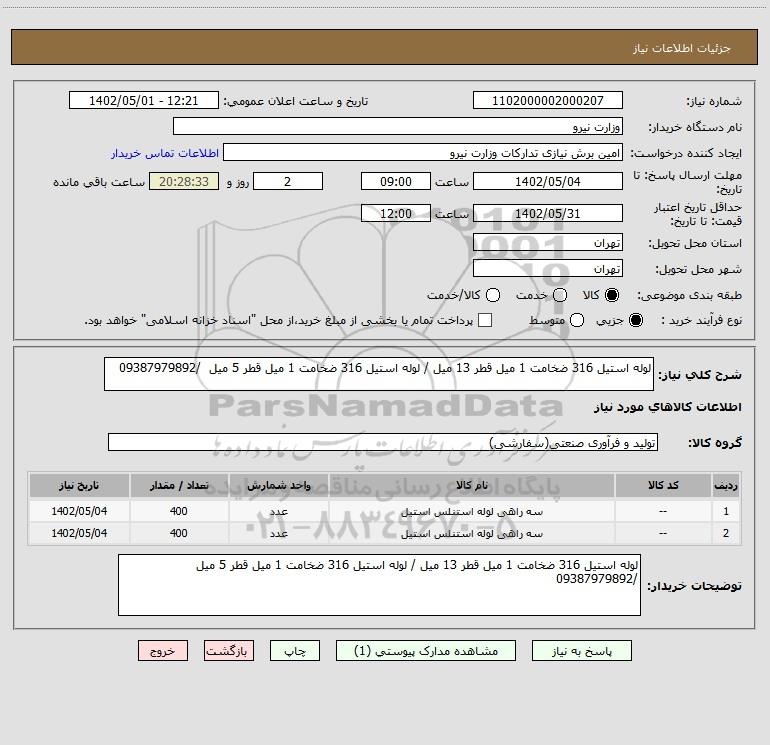
Task: Open the اطلاعات تماس خریدار link
Action: [x=165, y=153]
